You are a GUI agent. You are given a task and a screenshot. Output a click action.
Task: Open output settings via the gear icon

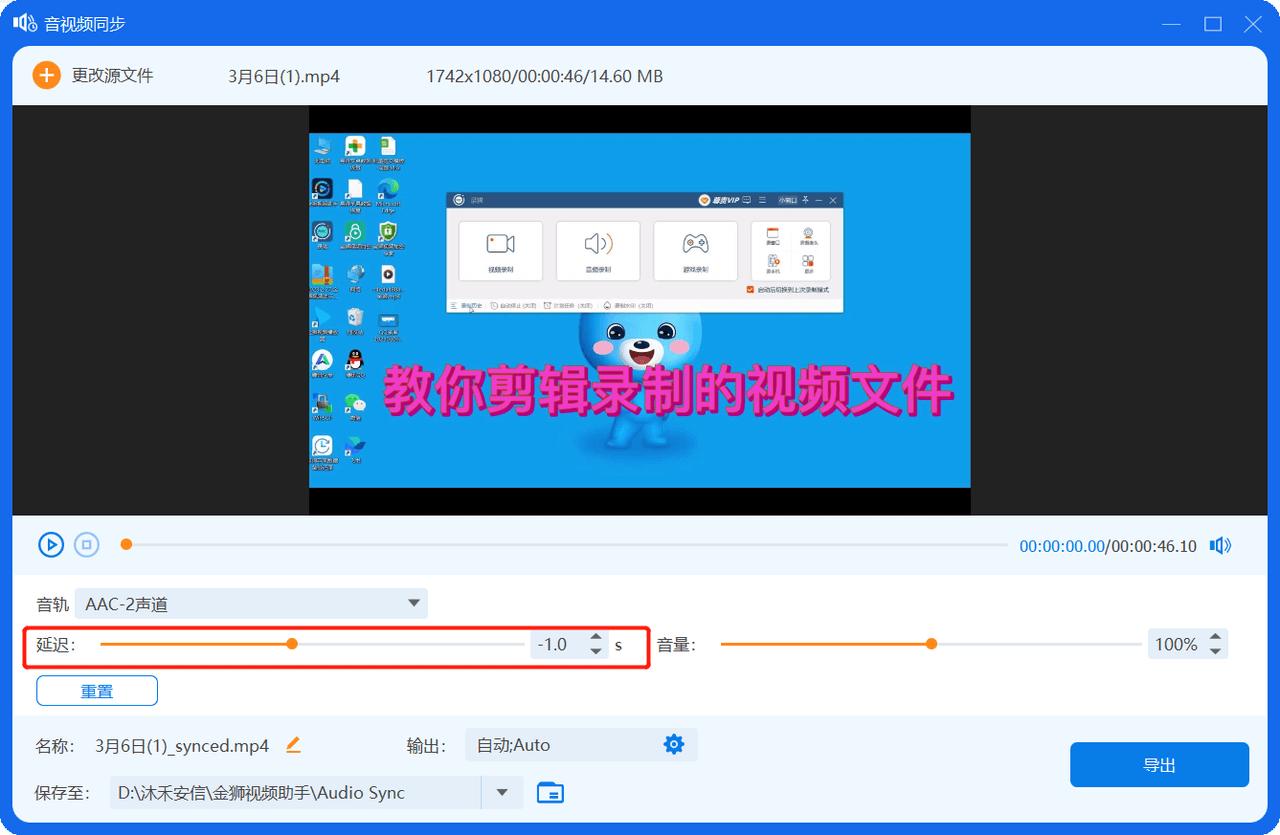pyautogui.click(x=673, y=744)
